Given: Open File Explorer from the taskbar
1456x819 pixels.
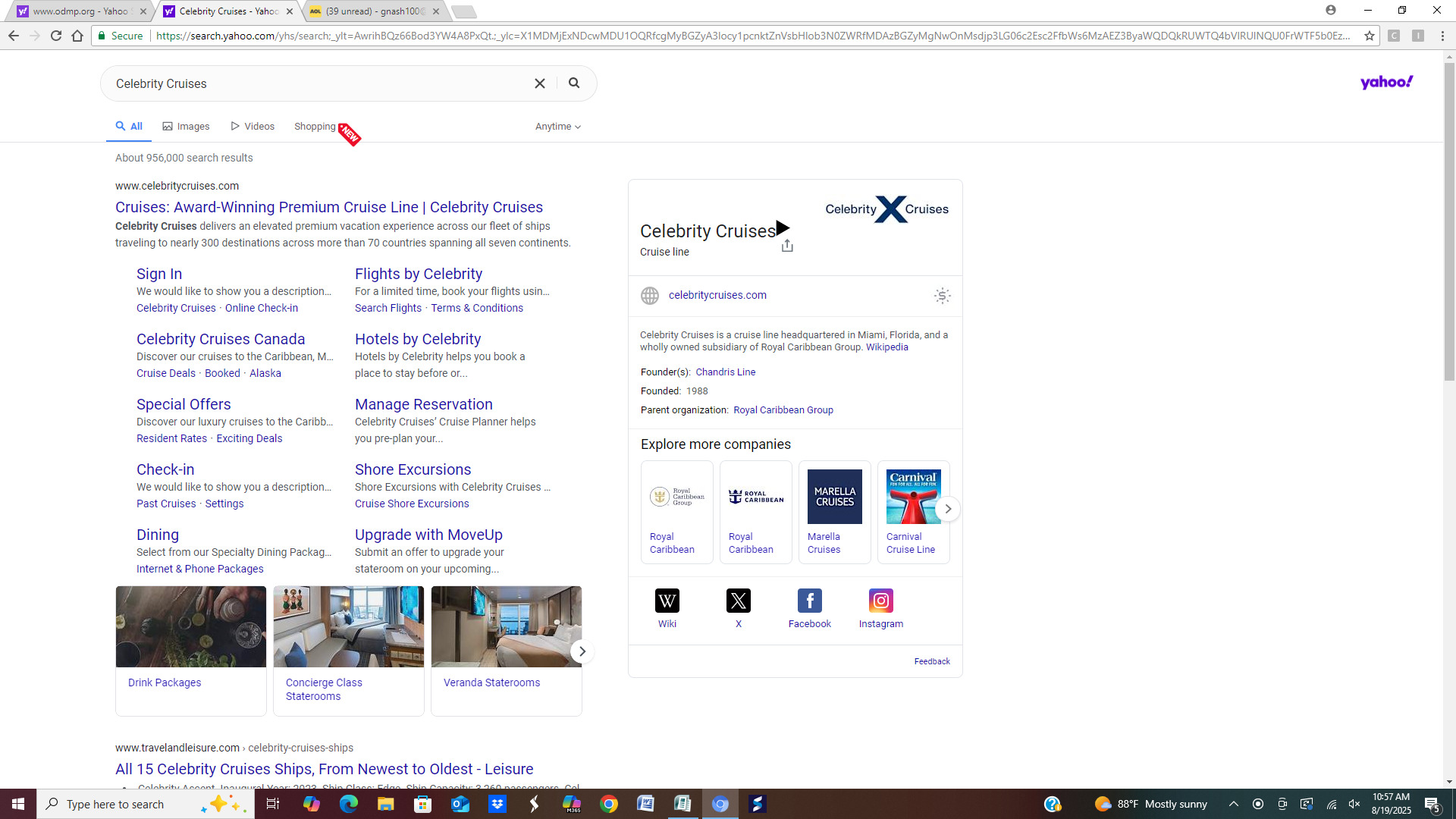Looking at the screenshot, I should (385, 804).
